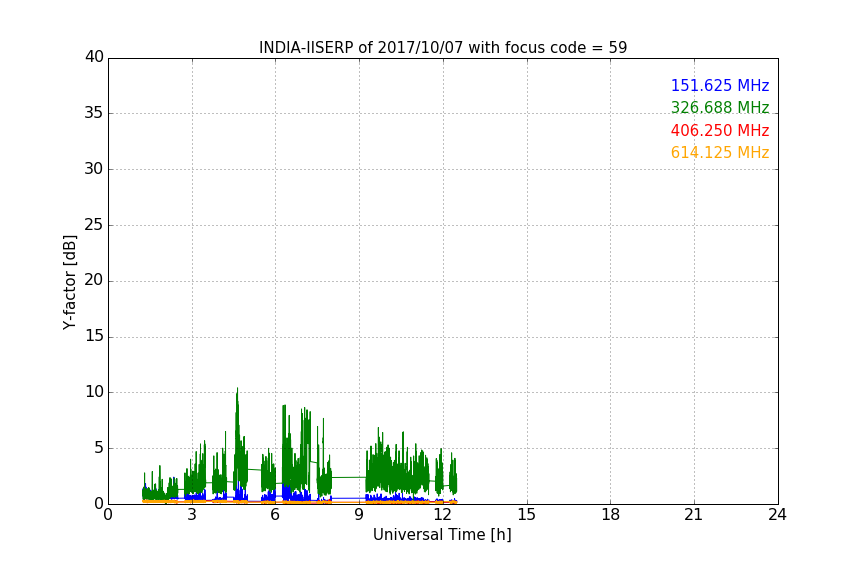Click x-axis tick label 21
864x576 pixels.
(x=694, y=515)
